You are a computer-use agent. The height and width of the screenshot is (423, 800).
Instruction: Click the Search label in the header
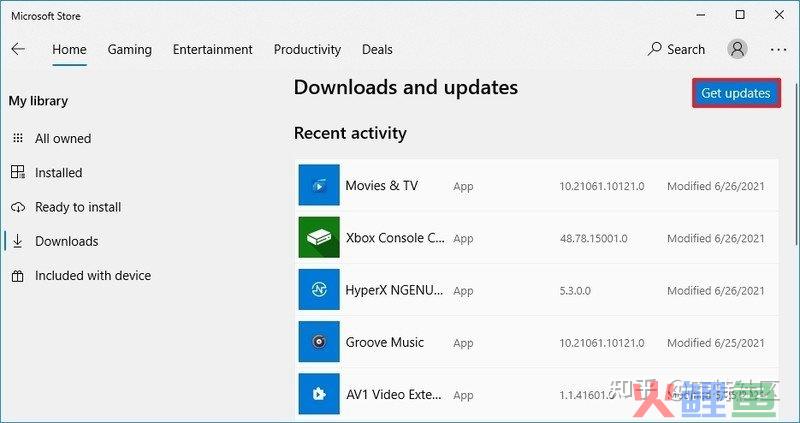686,49
